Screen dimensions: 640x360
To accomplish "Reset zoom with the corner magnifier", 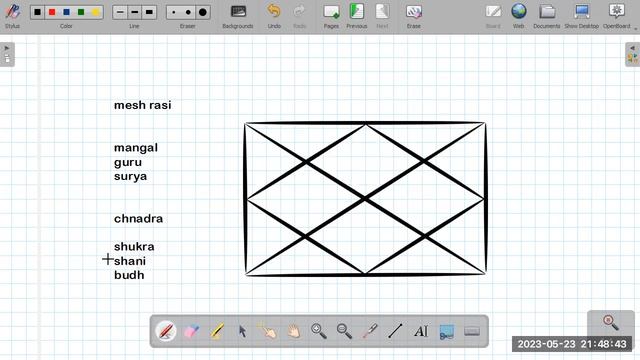I will coord(611,322).
